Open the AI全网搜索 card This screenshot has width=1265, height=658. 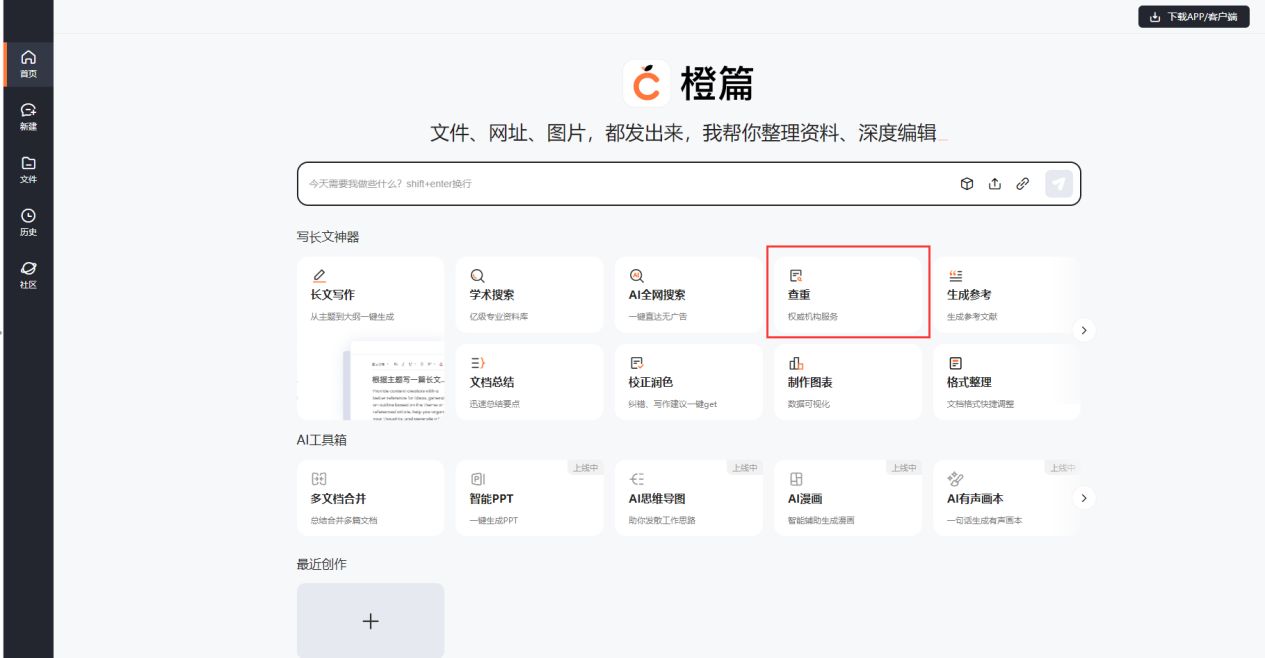click(x=688, y=295)
